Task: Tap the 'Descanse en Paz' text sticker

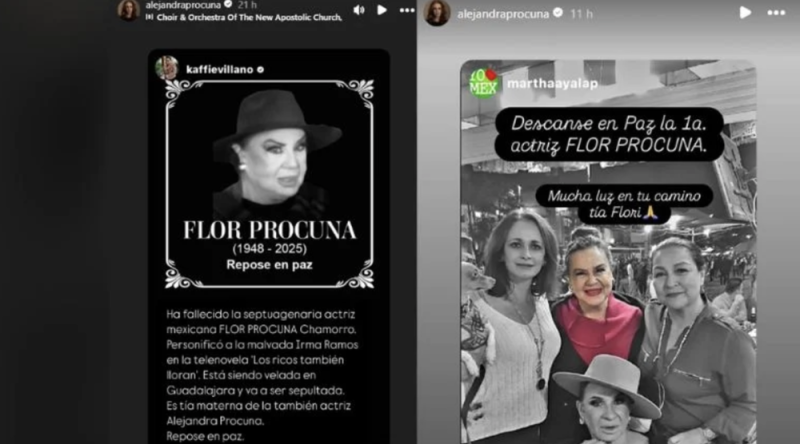Action: [609, 134]
